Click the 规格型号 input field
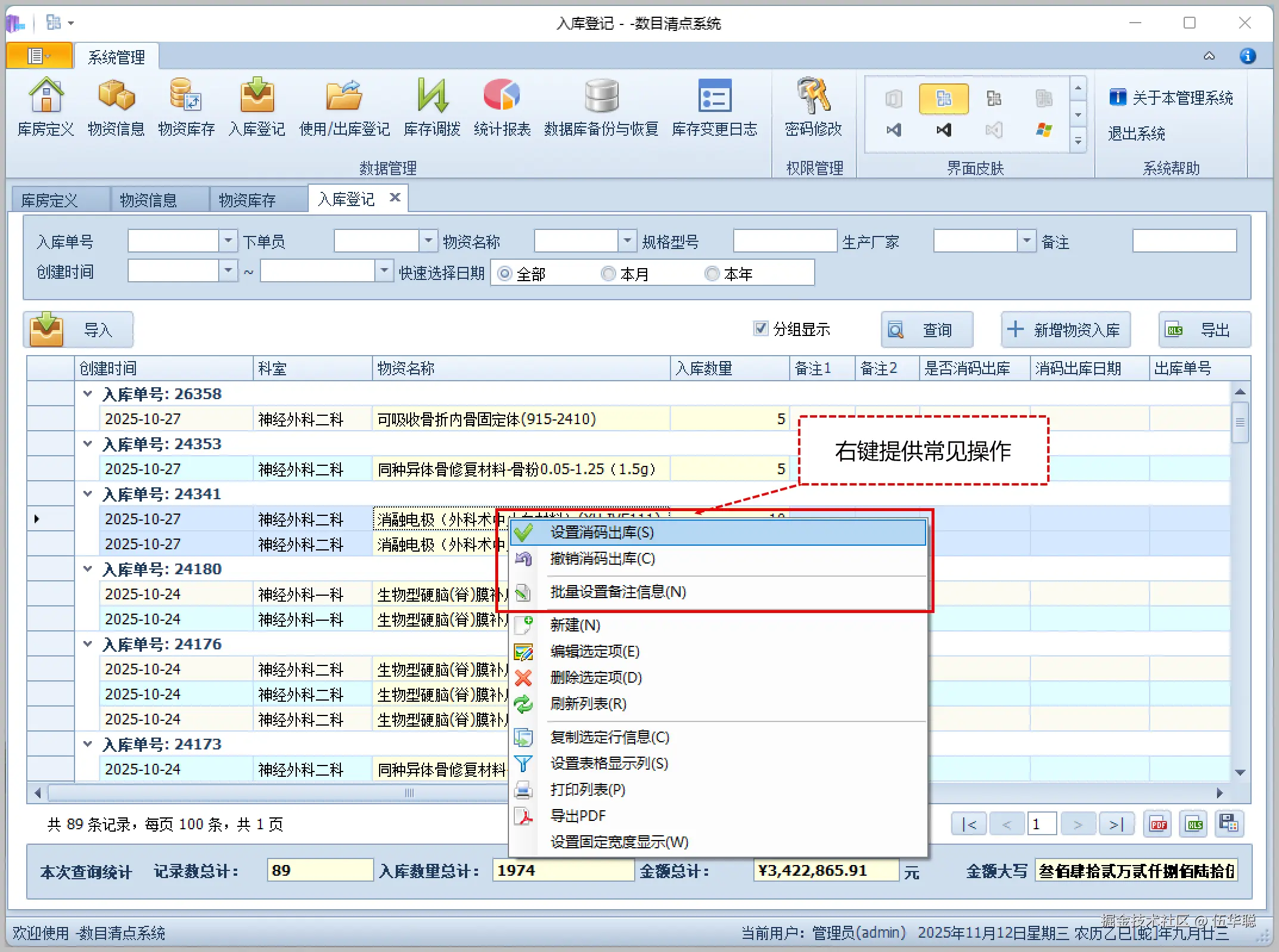This screenshot has width=1279, height=952. tap(784, 241)
